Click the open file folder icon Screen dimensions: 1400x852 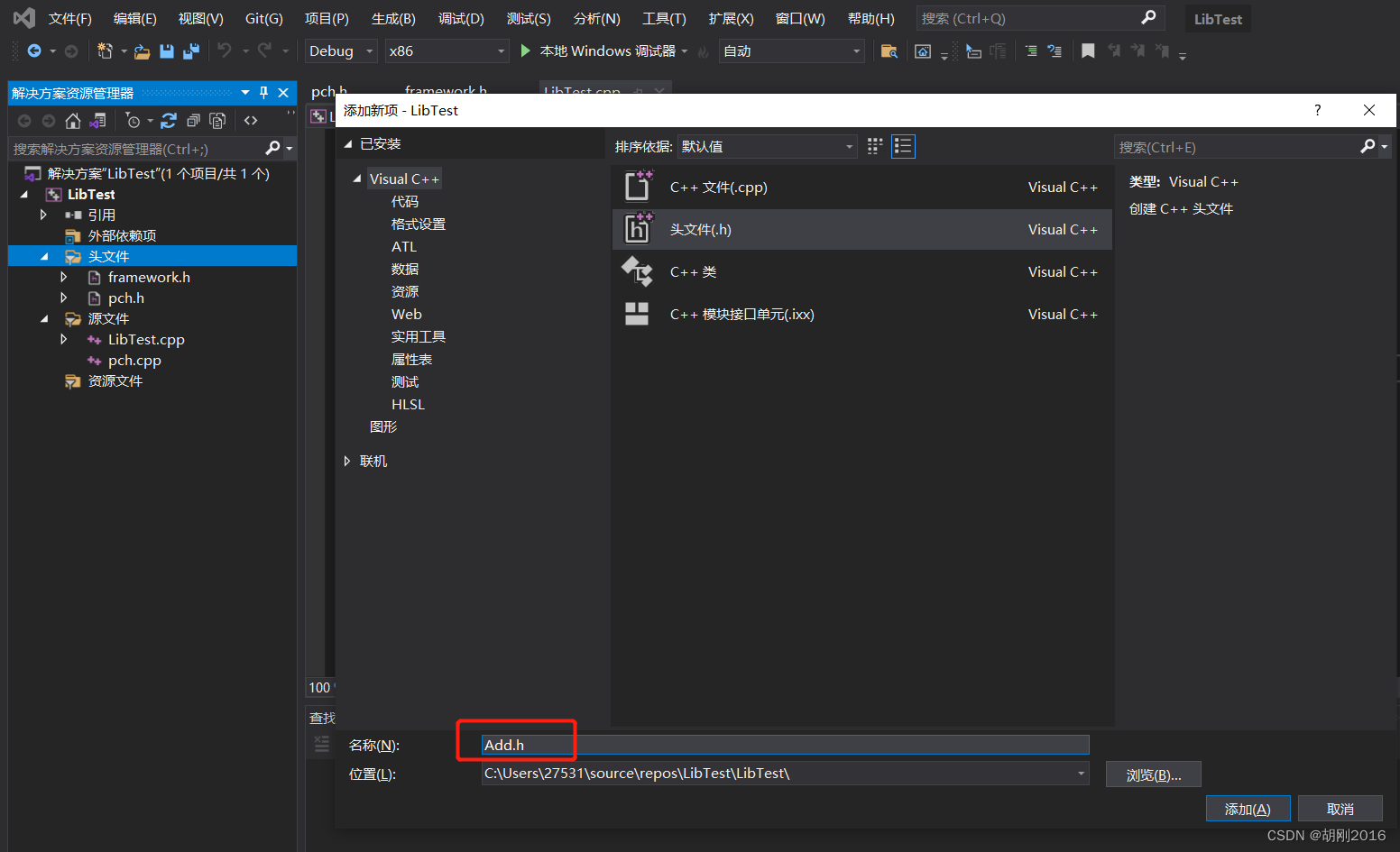[142, 51]
